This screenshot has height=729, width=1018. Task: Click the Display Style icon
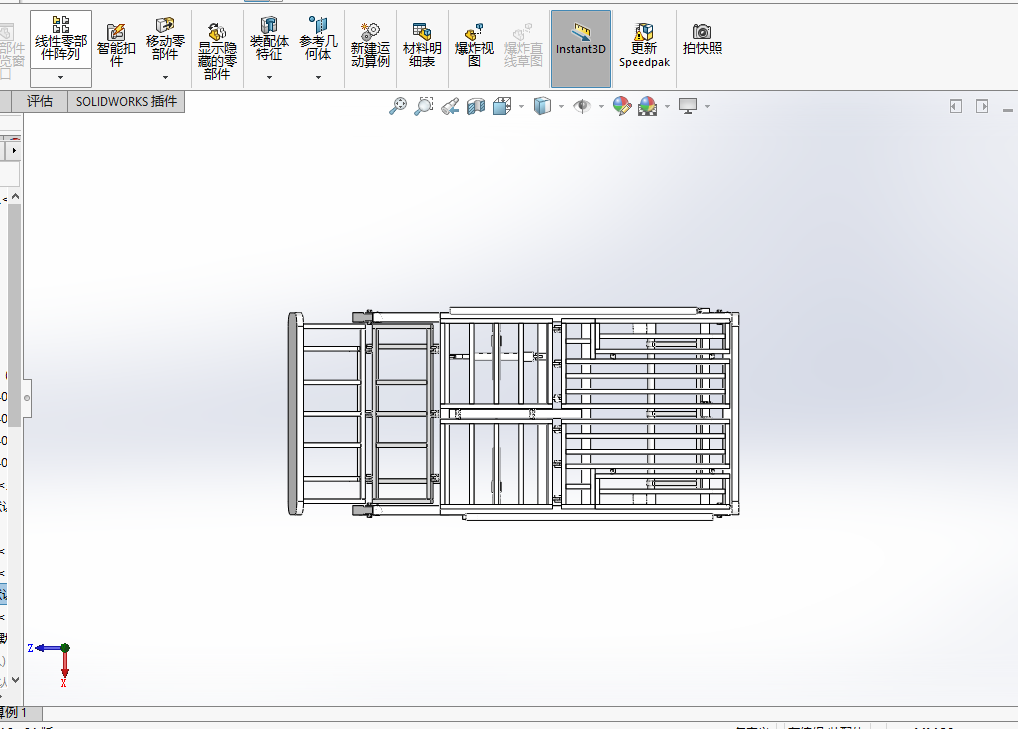(542, 106)
